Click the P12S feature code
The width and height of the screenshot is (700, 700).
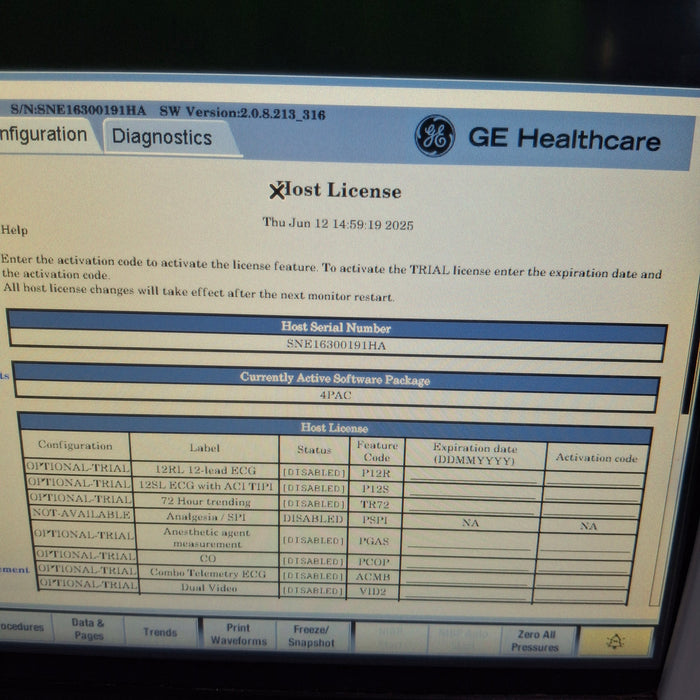(375, 489)
